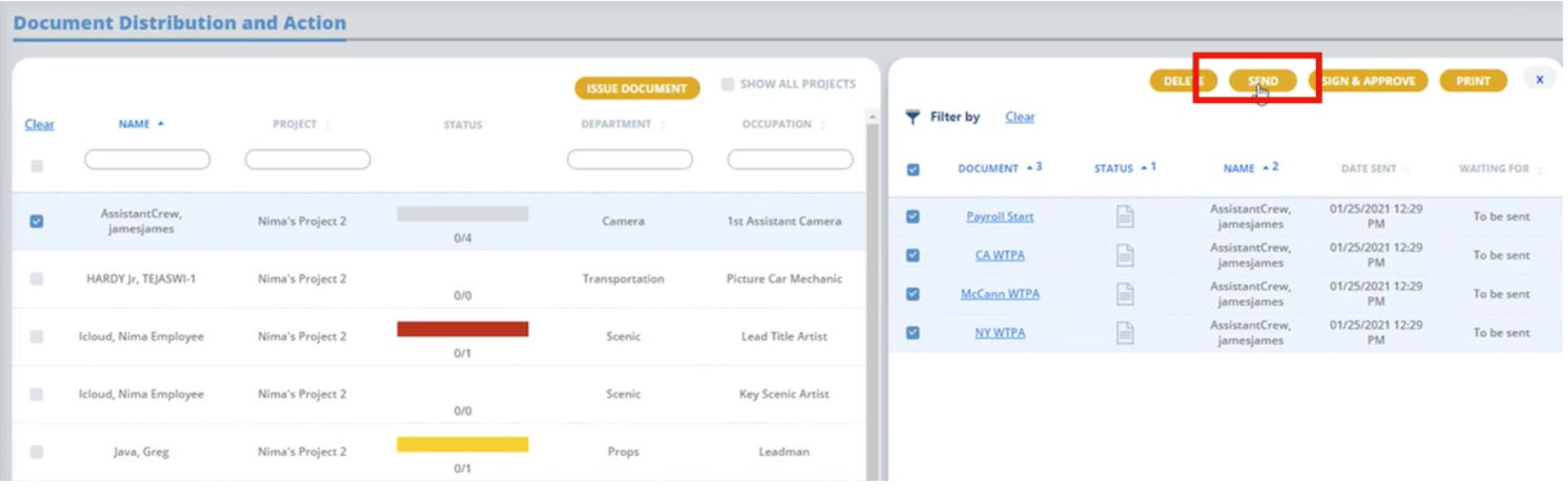The image size is (1568, 492).
Task: Check the Java, Greg row checkbox
Action: point(37,453)
